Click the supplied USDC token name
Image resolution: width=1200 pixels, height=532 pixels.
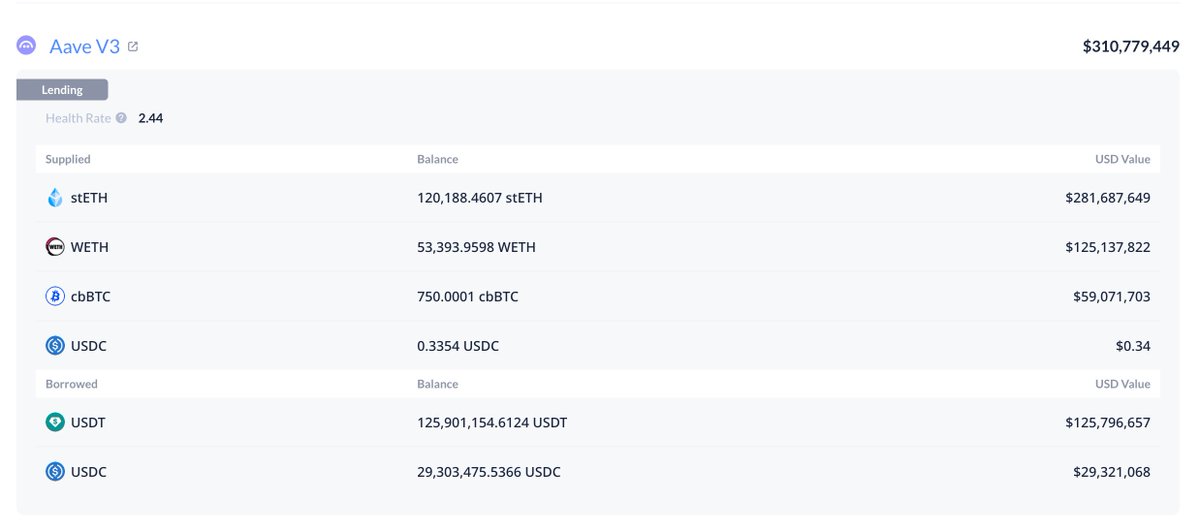(x=89, y=346)
